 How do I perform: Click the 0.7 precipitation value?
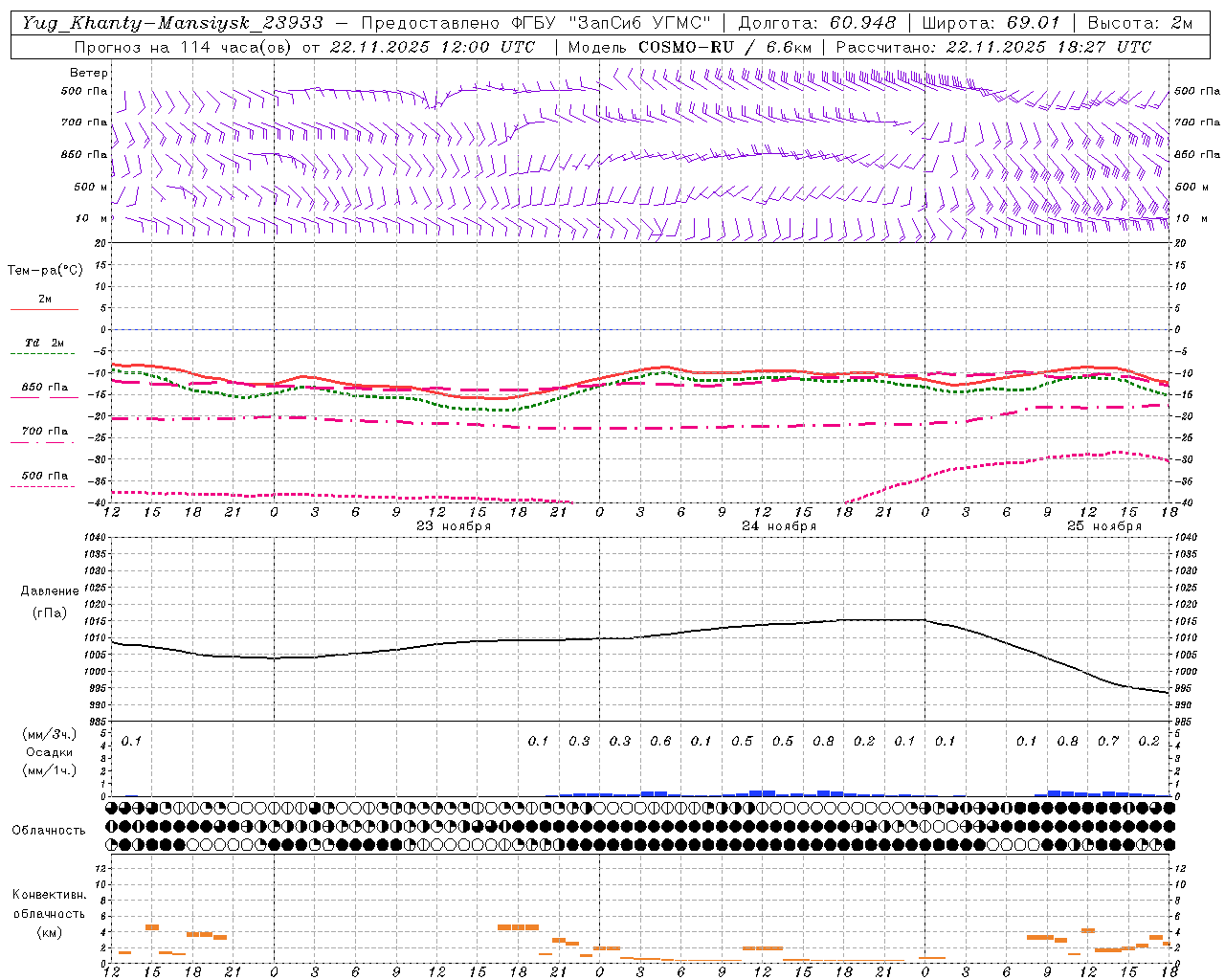[1108, 742]
